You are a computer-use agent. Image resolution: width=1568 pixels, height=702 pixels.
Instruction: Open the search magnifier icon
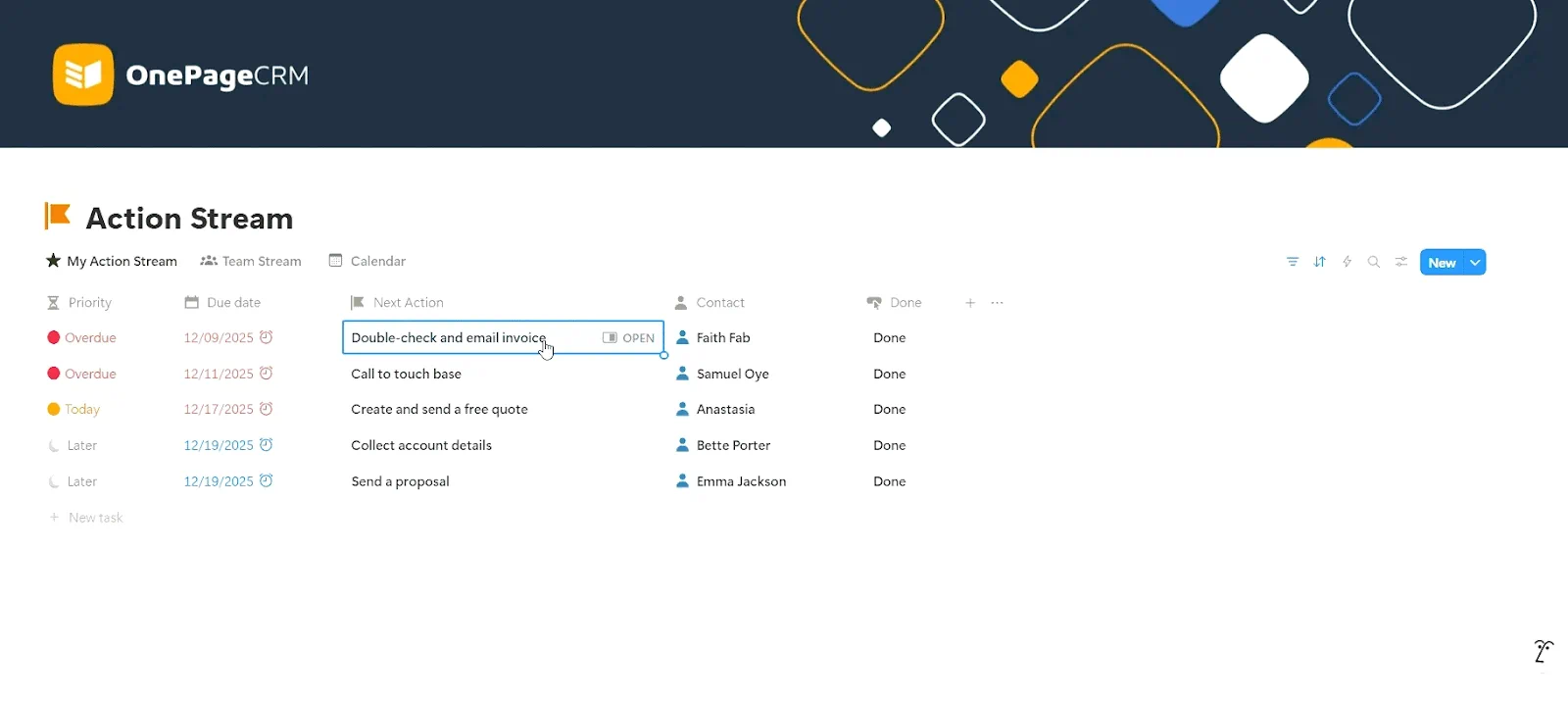tap(1374, 262)
